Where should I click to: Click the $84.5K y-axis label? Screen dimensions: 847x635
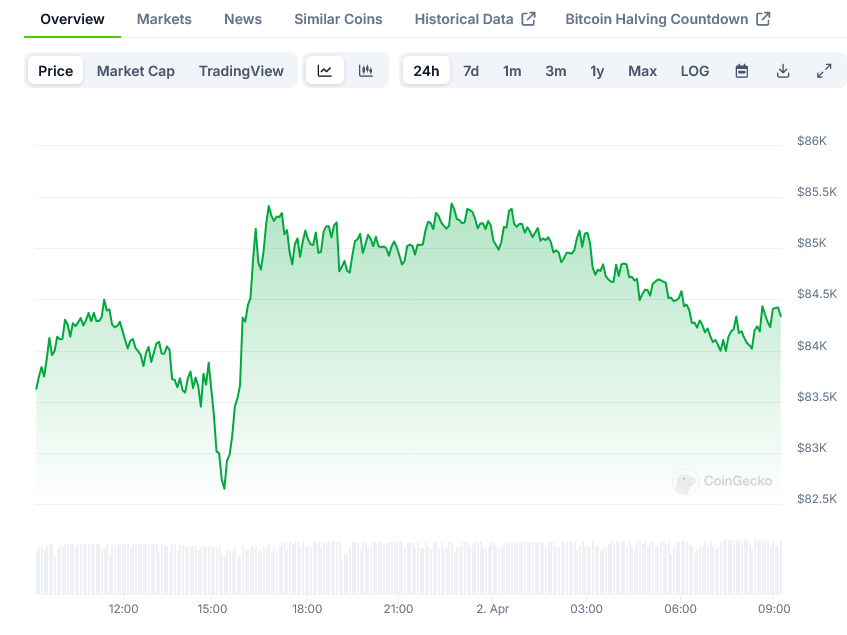816,294
